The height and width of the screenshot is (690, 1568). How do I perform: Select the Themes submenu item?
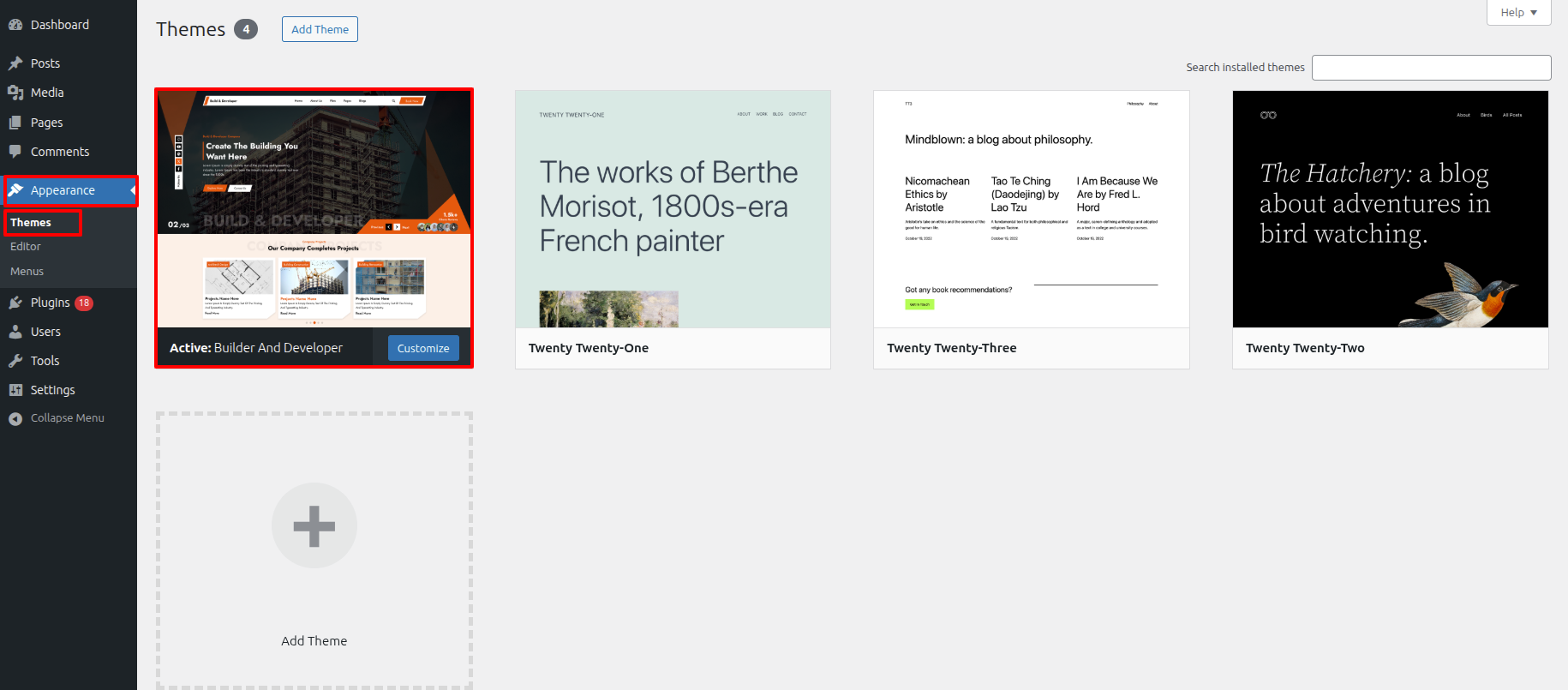click(x=31, y=223)
